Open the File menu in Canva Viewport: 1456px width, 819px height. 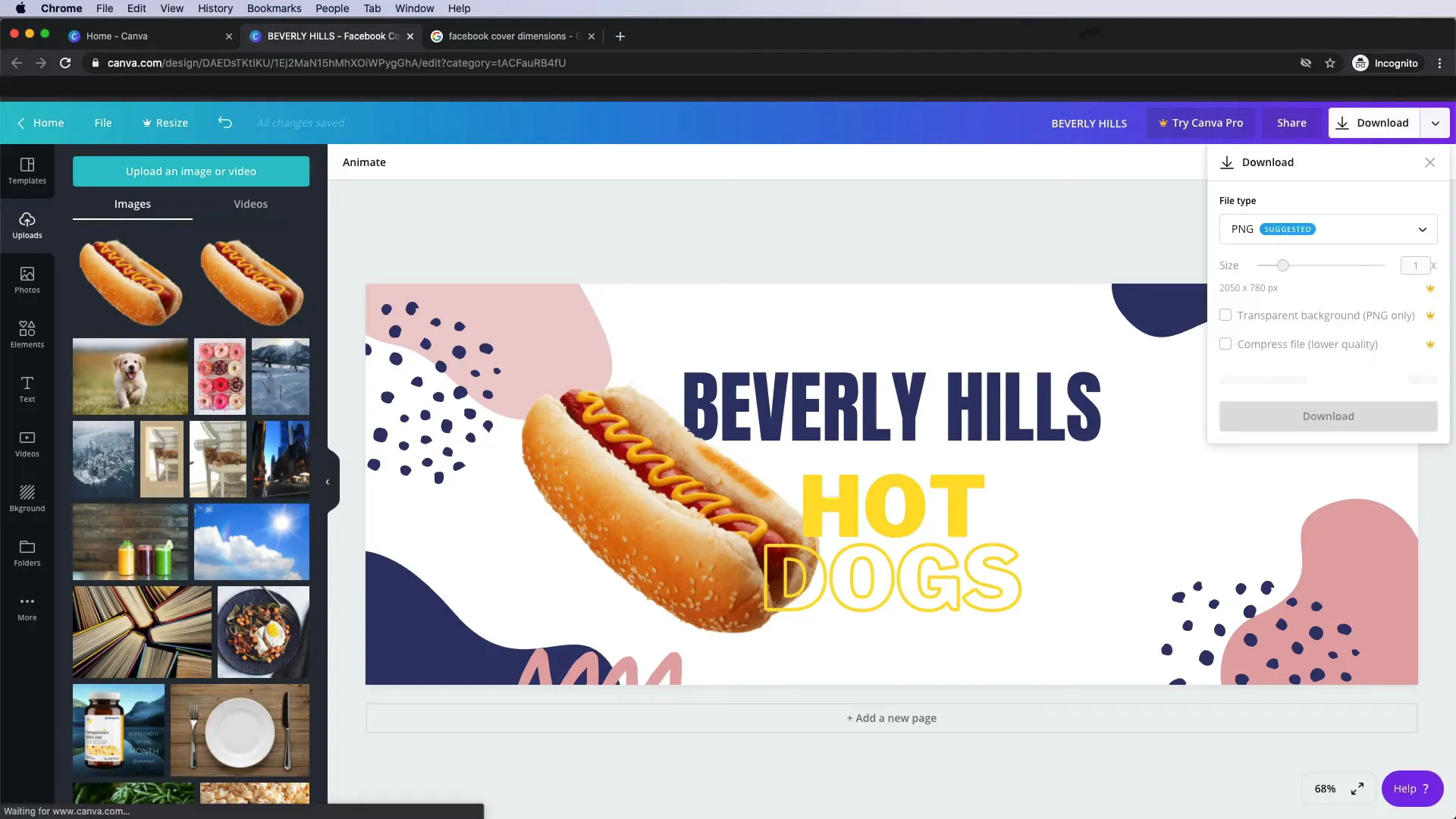pyautogui.click(x=103, y=123)
